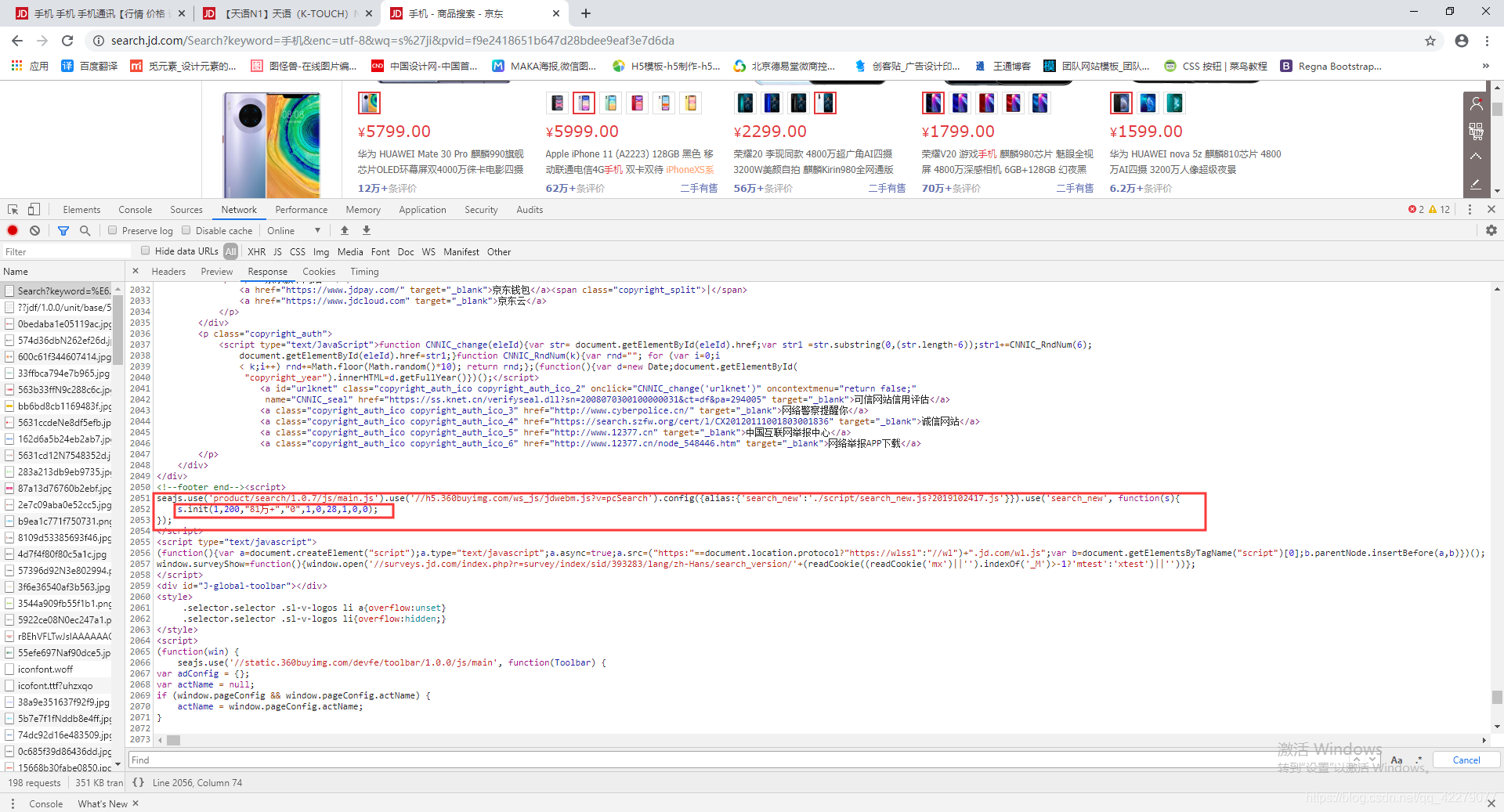Image resolution: width=1504 pixels, height=812 pixels.
Task: Click the Find input field
Action: pos(740,760)
